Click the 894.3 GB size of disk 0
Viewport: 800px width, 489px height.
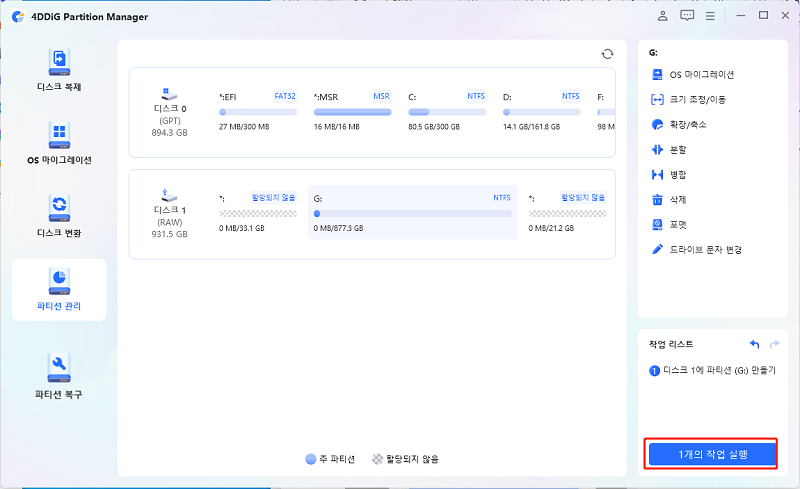[x=169, y=133]
